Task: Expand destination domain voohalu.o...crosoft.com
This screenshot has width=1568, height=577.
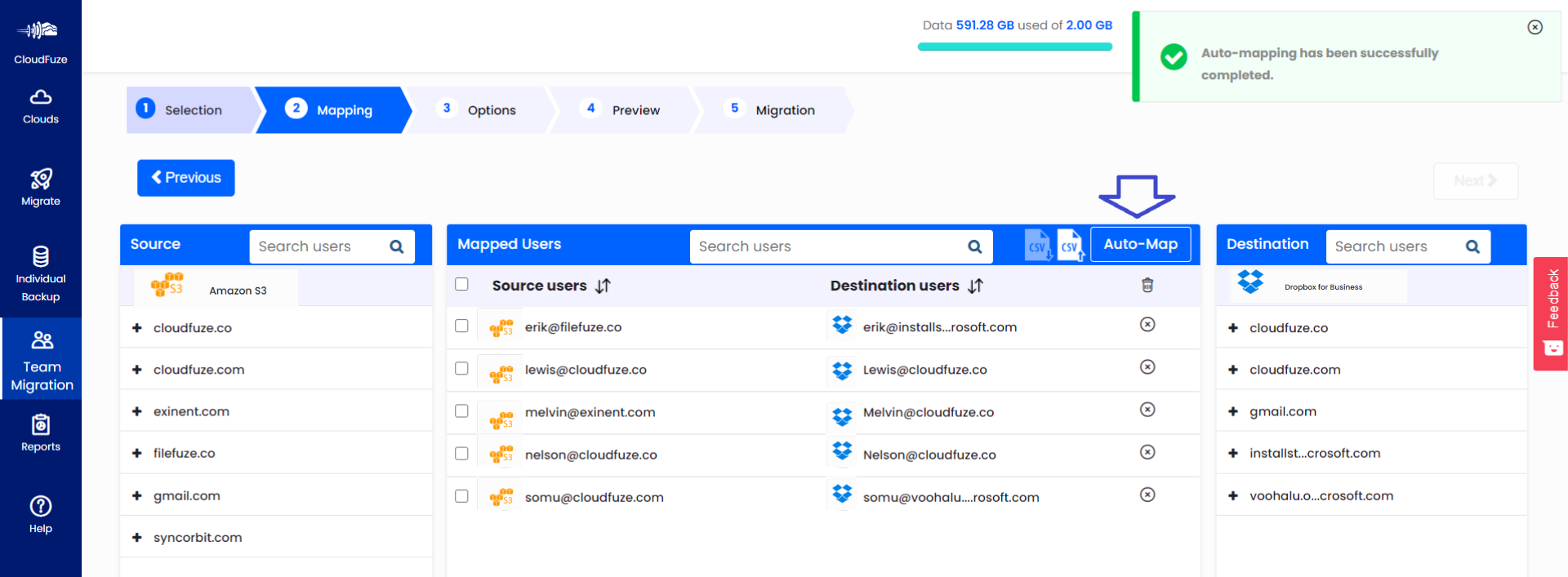Action: click(1233, 495)
